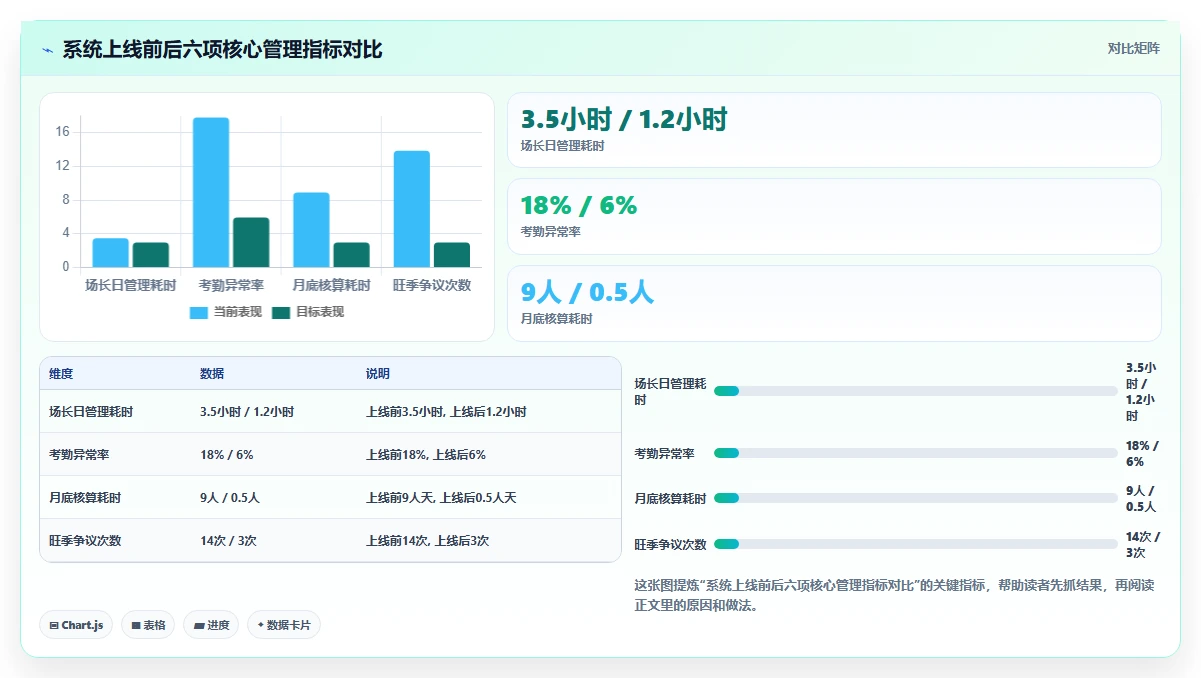Click the 数据 column header
1201x678 pixels.
(212, 374)
